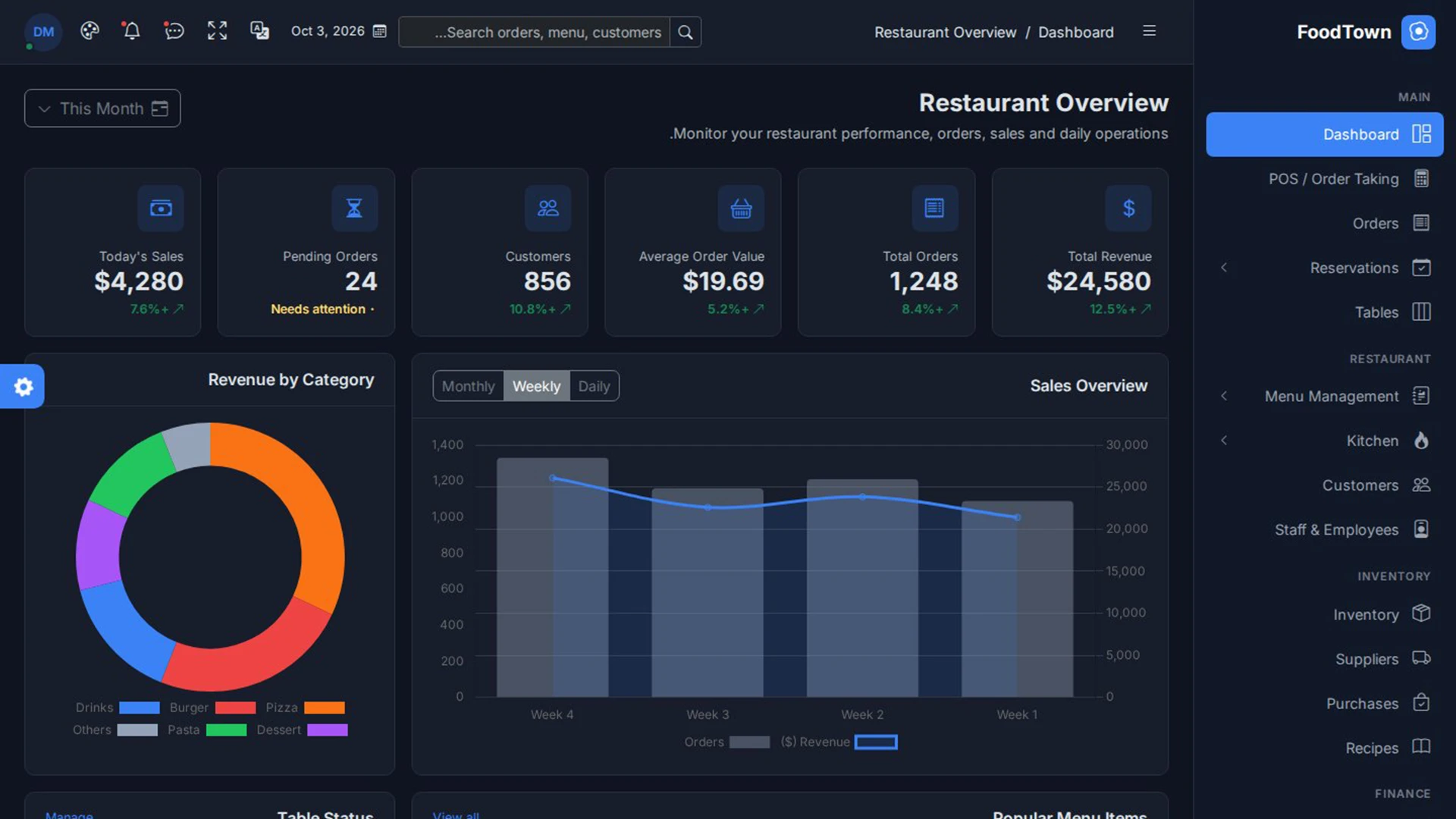
Task: Click the Customers card people icon
Action: (548, 208)
